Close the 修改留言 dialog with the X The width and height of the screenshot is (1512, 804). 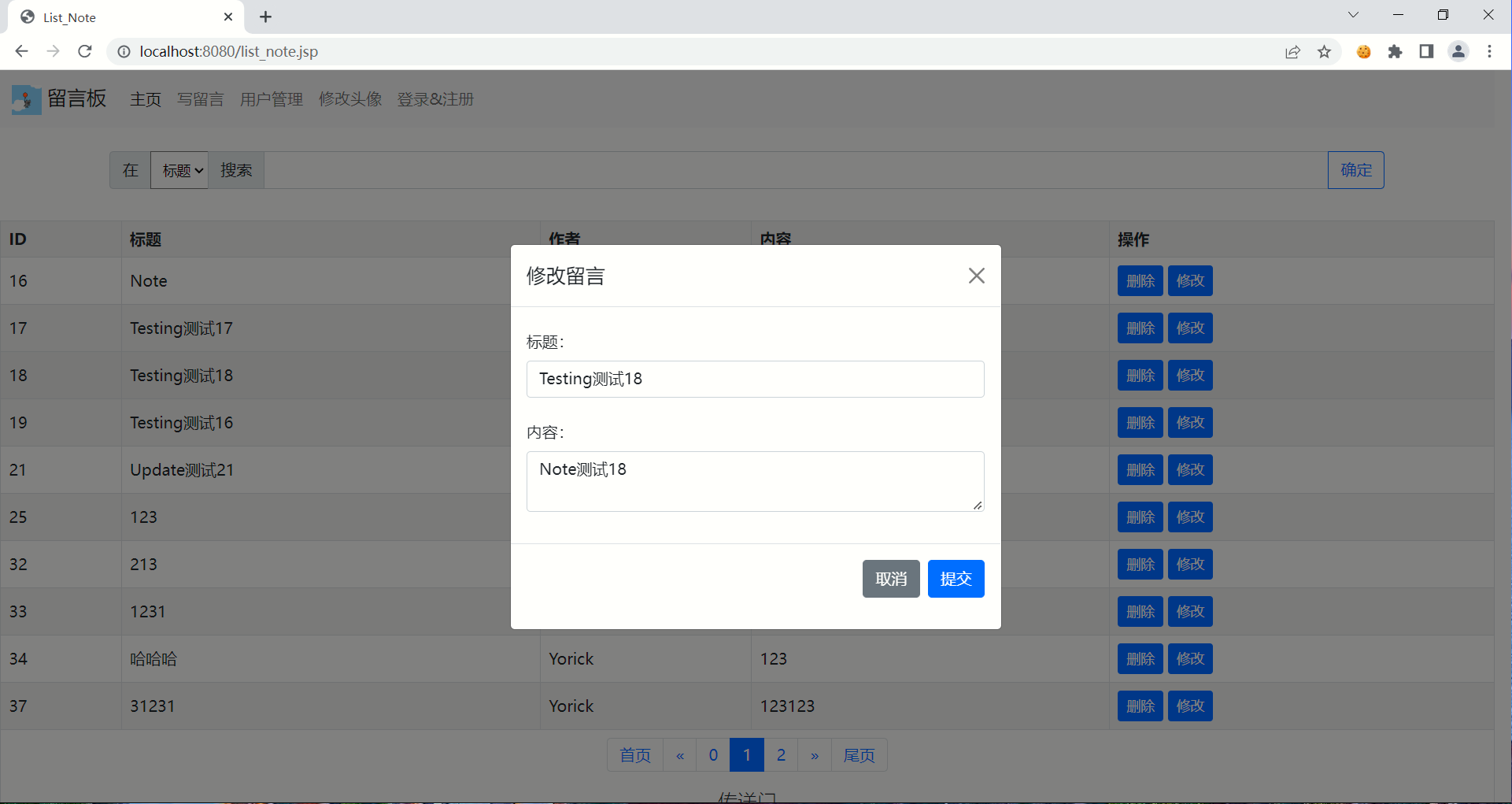(x=976, y=276)
